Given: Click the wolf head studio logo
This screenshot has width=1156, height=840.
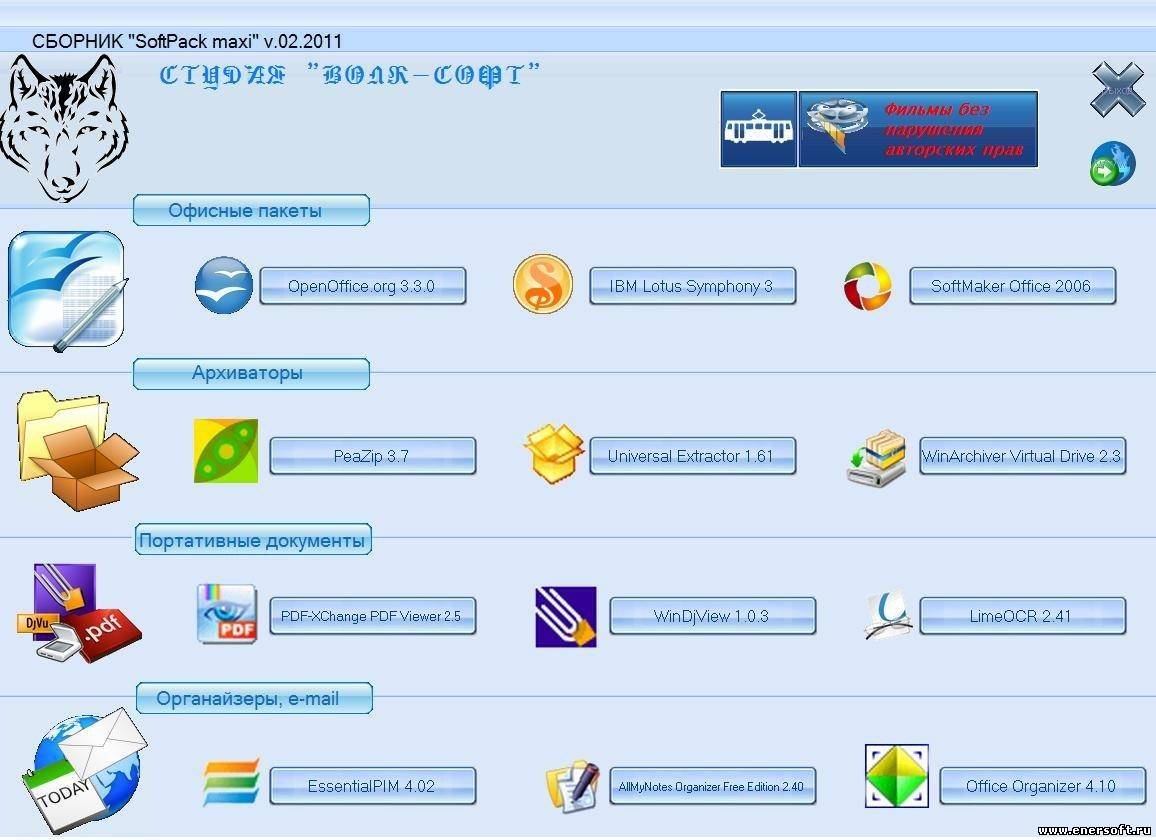Looking at the screenshot, I should click(x=64, y=129).
